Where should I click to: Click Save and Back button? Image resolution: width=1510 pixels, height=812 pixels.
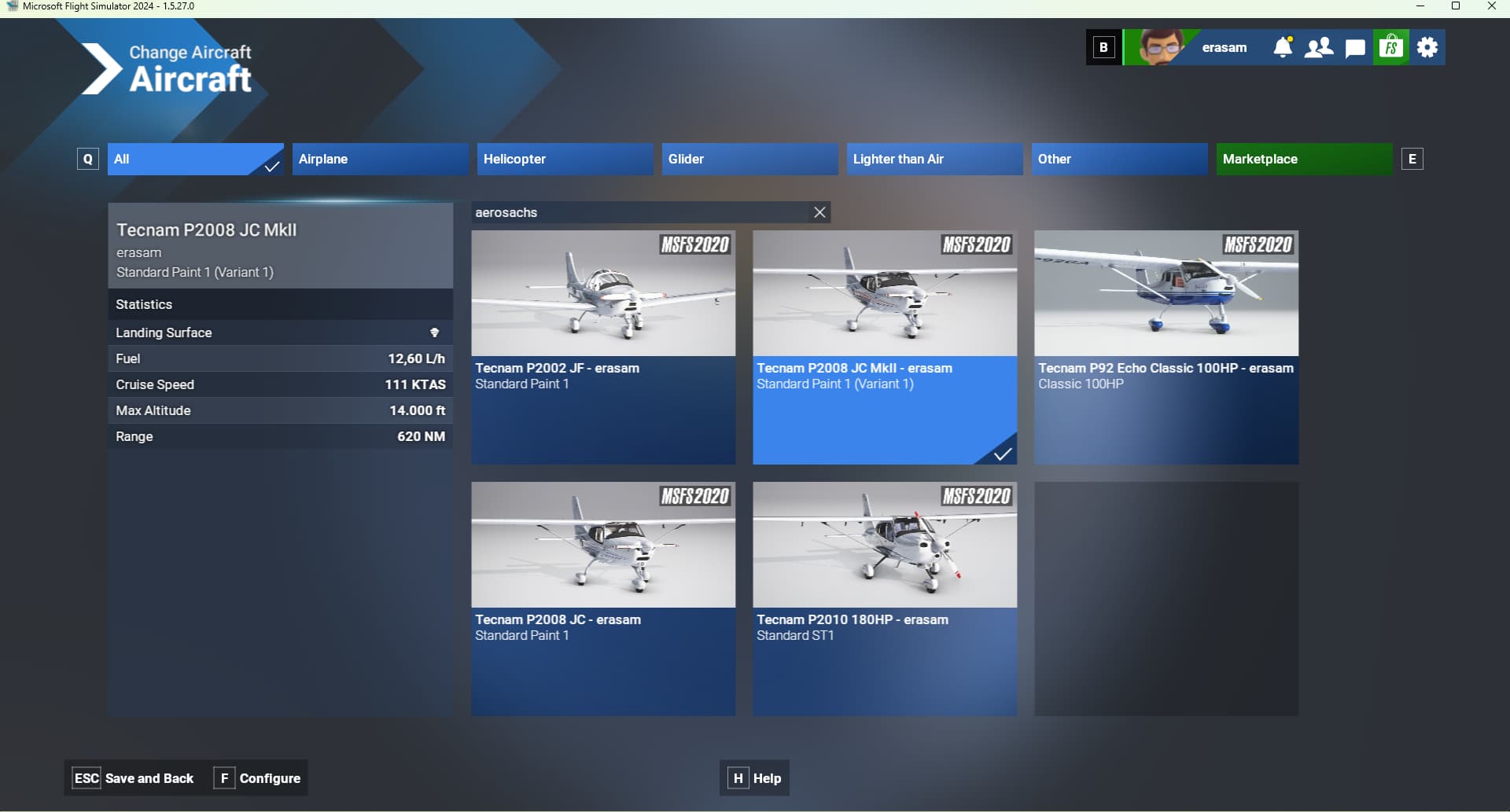click(133, 778)
